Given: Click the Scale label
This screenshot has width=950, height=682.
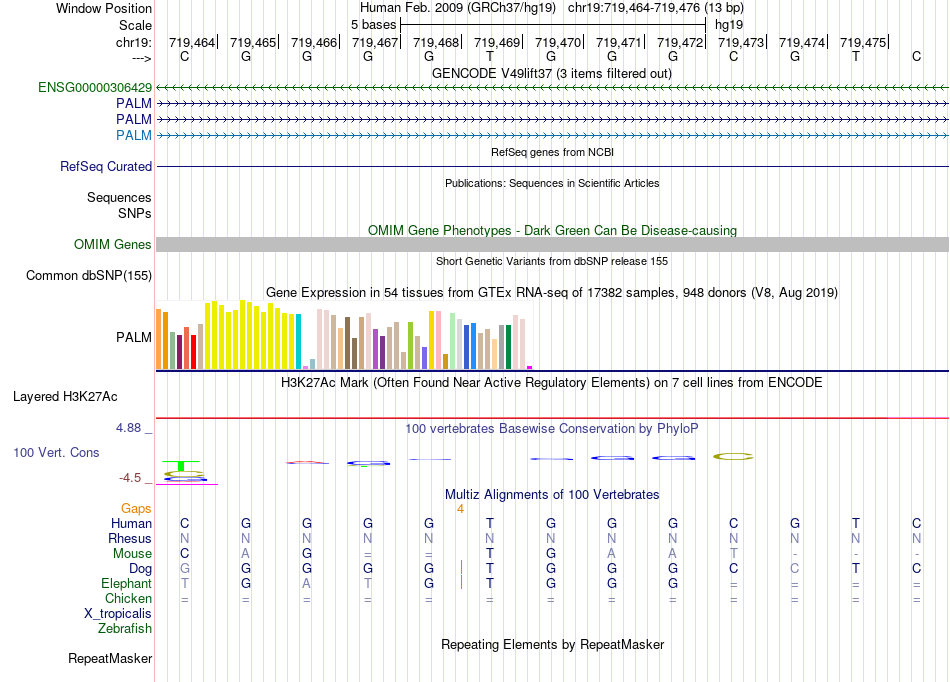Looking at the screenshot, I should pyautogui.click(x=135, y=25).
